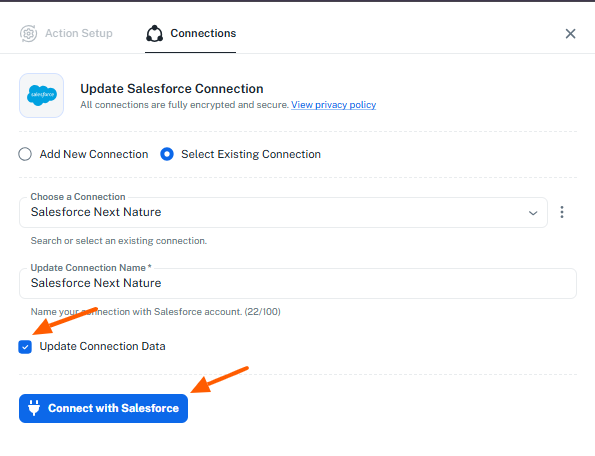Click the Action Setup gear icon
This screenshot has height=456, width=595.
click(28, 33)
